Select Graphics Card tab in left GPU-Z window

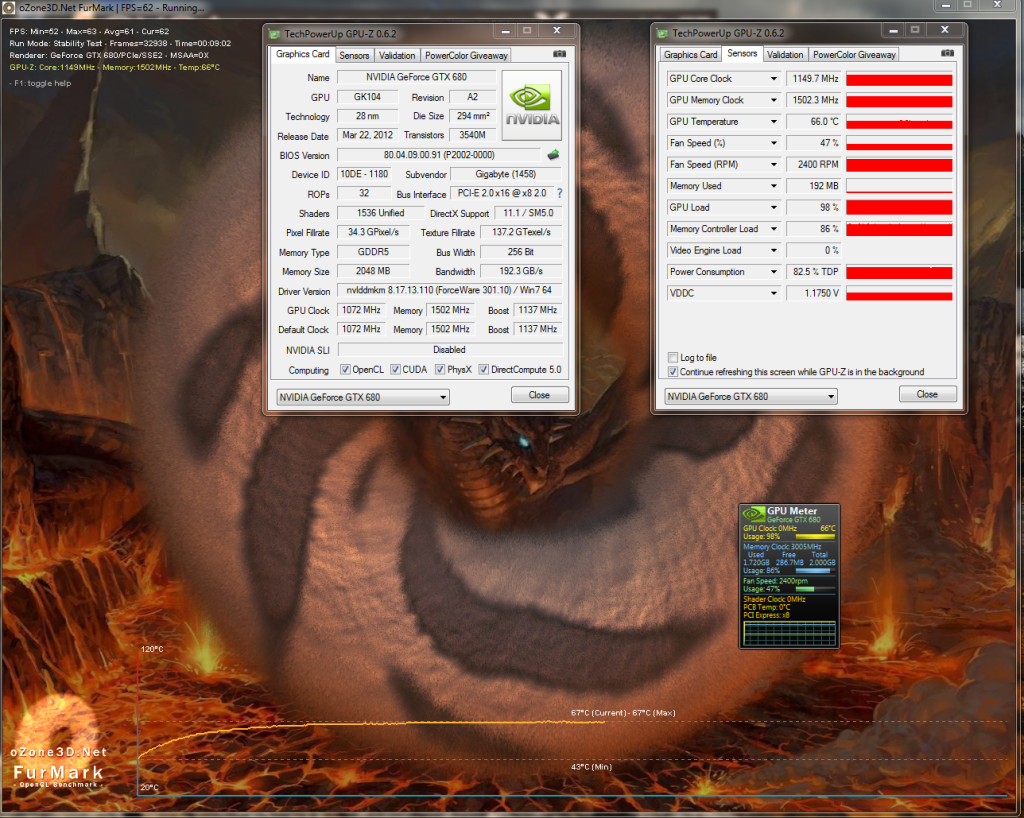coord(302,54)
